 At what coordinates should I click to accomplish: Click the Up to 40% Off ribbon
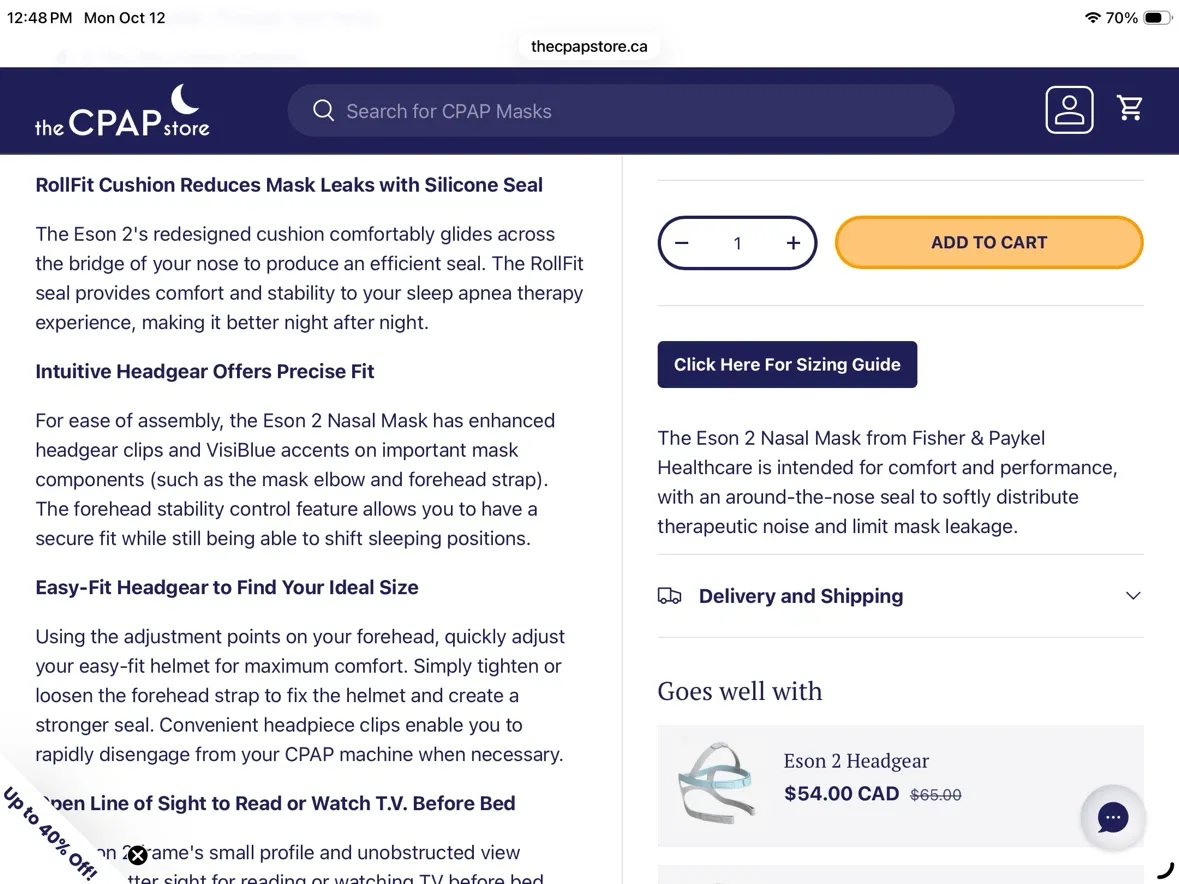coord(50,833)
